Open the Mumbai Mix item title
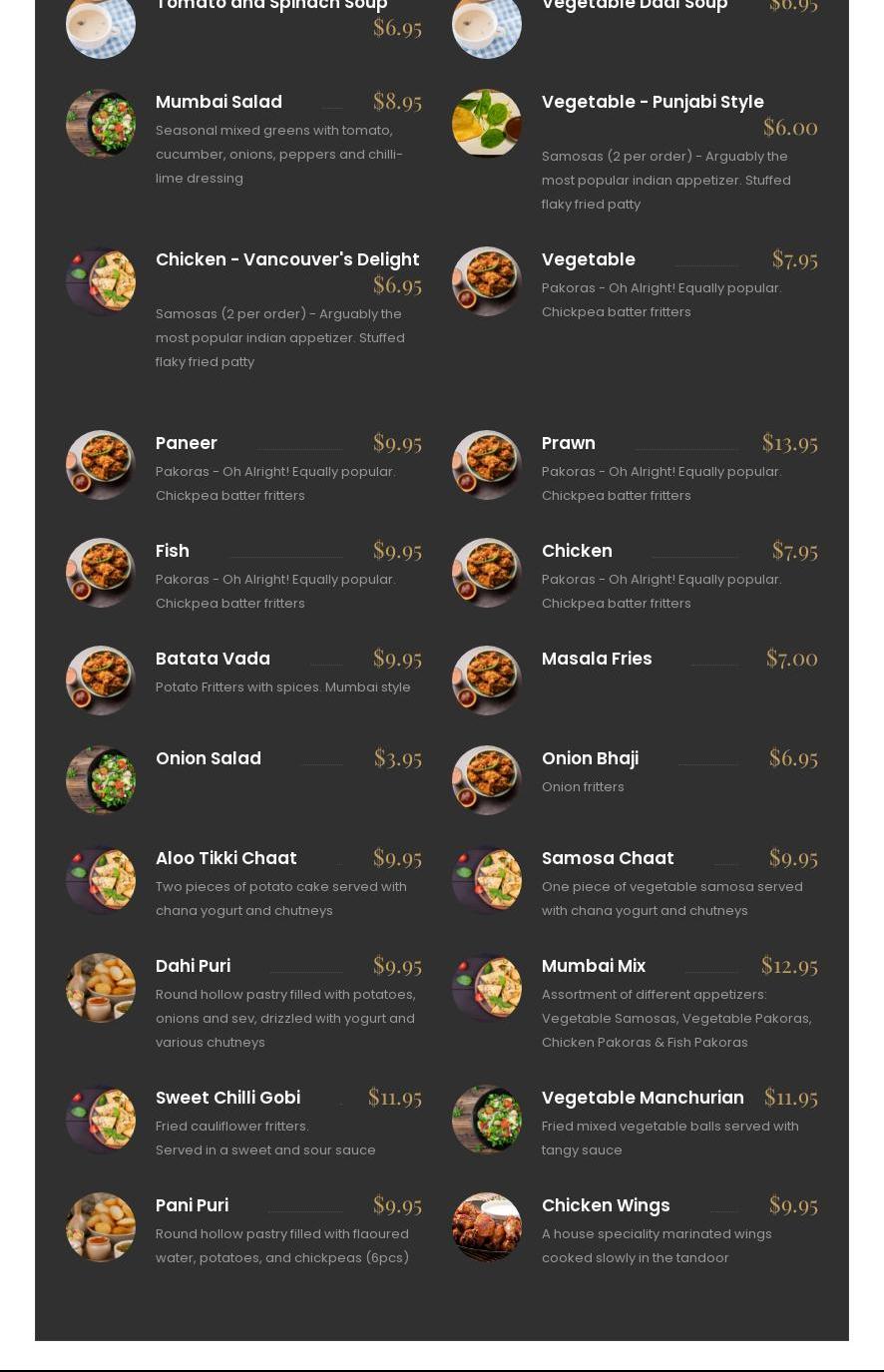 [594, 966]
